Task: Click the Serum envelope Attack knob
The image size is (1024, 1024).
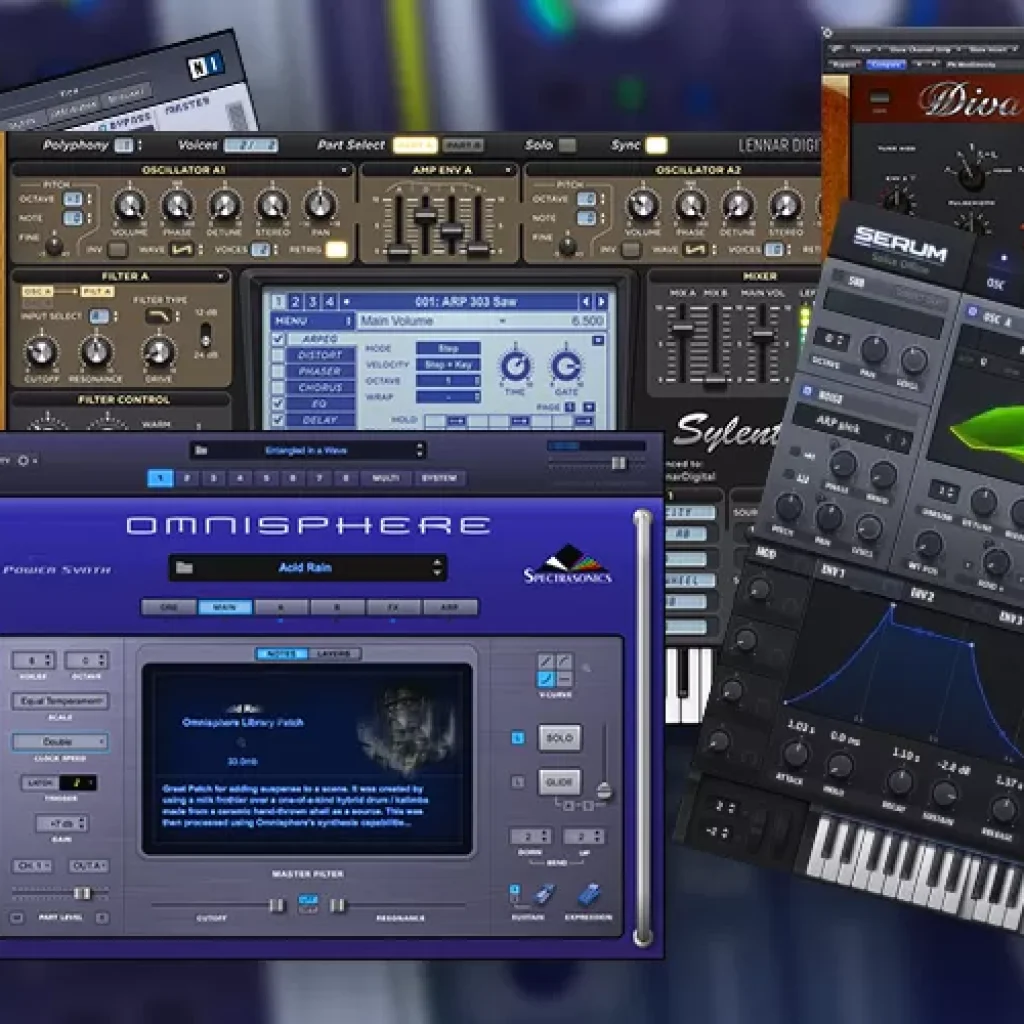Action: pyautogui.click(x=796, y=754)
